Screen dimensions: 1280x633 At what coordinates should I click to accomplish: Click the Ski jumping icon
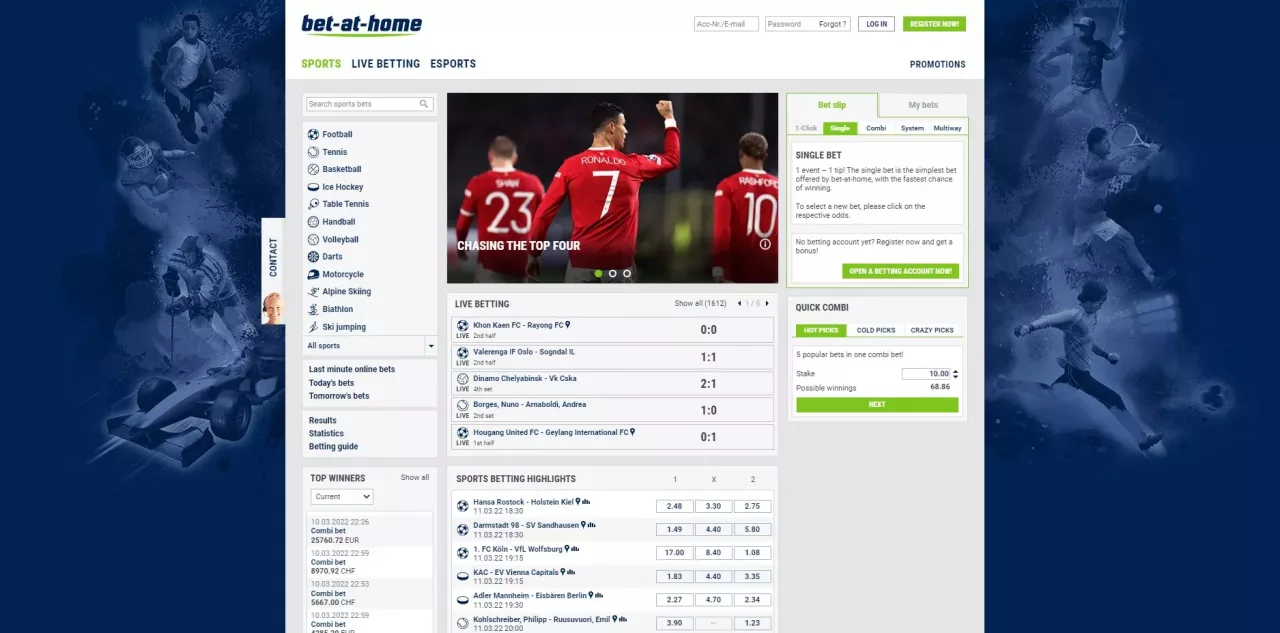[313, 327]
